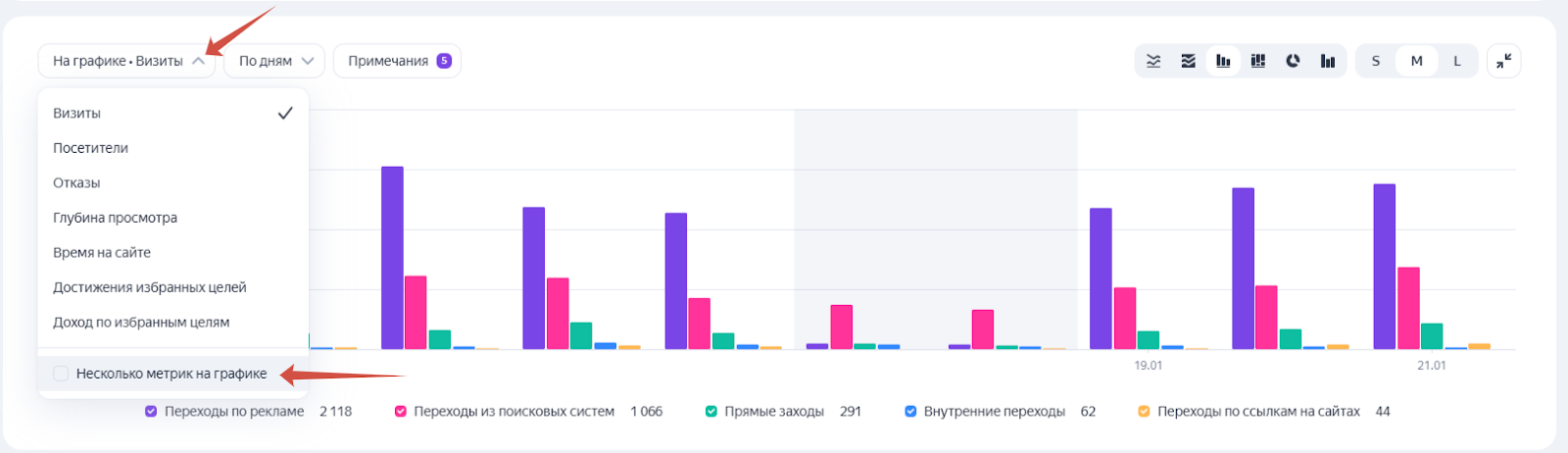Image resolution: width=1568 pixels, height=453 pixels.
Task: Select the rightmost bar chart icon
Action: tap(1328, 61)
